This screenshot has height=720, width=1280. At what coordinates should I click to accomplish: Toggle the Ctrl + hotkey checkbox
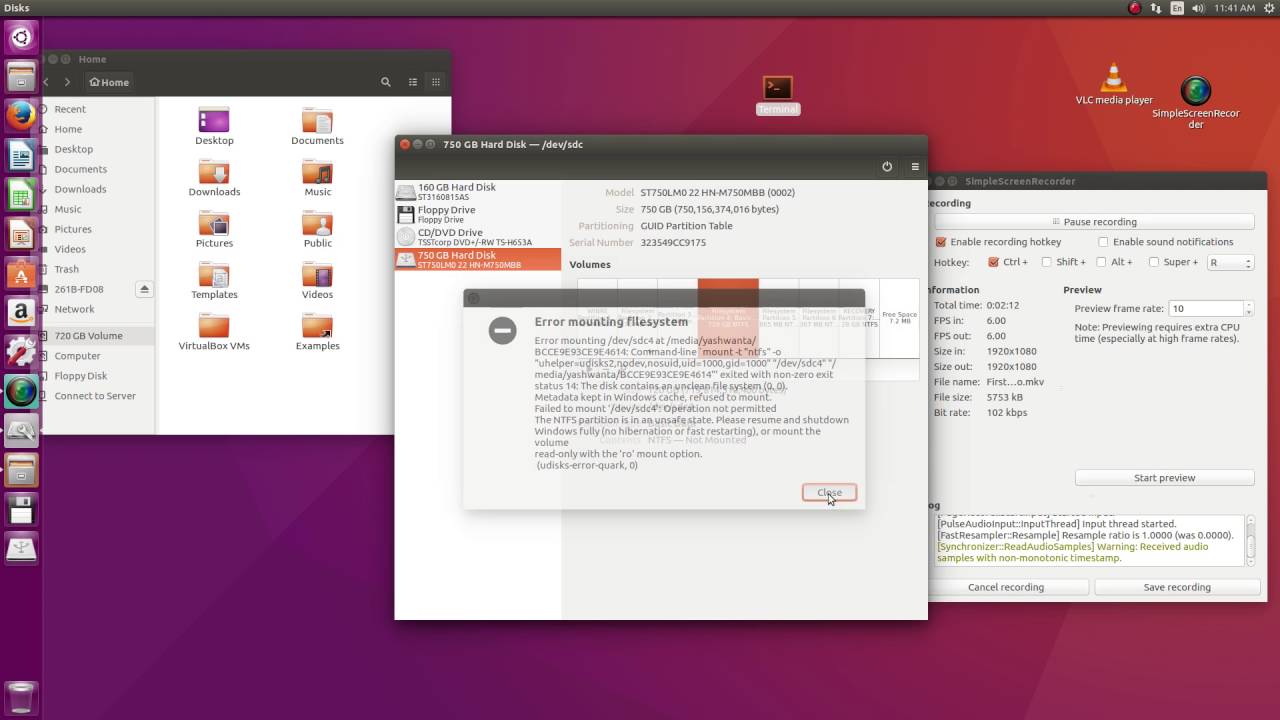pos(993,262)
